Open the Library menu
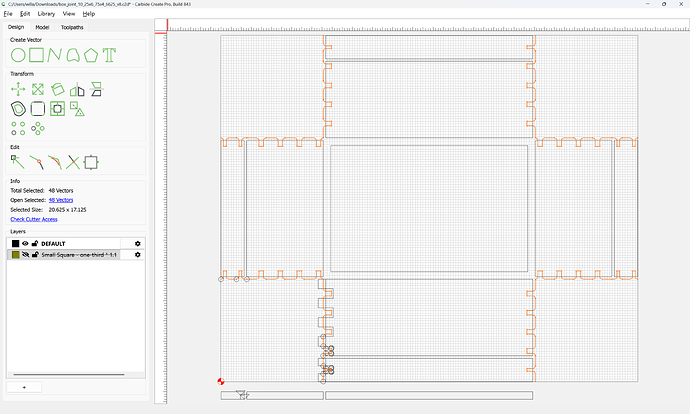 pos(46,14)
